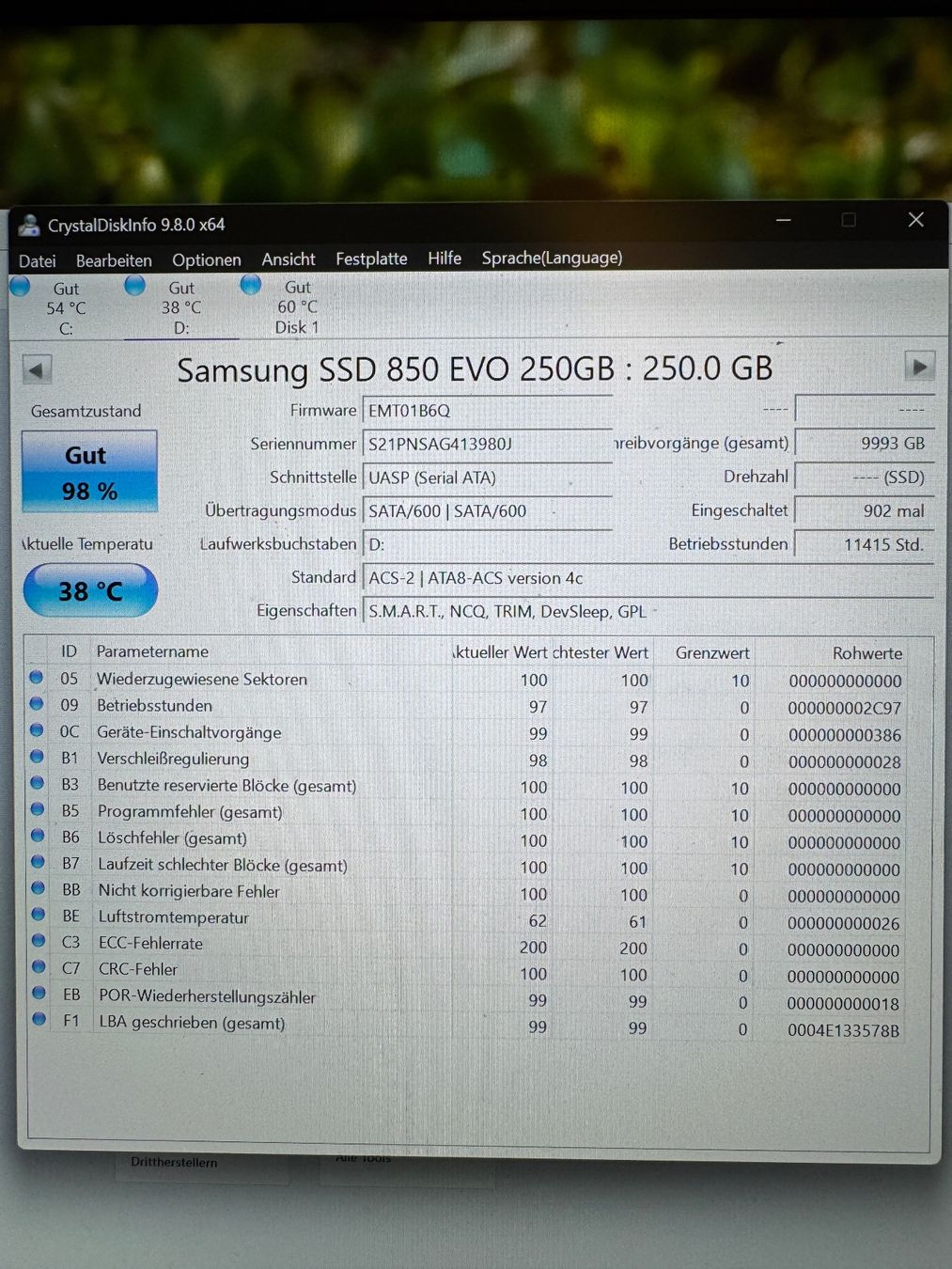This screenshot has width=952, height=1269.
Task: Click the Rohwerte column header
Action: pos(866,652)
